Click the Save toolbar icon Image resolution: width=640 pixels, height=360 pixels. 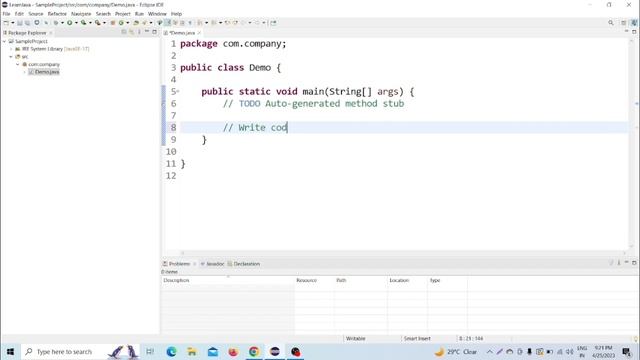[20, 23]
